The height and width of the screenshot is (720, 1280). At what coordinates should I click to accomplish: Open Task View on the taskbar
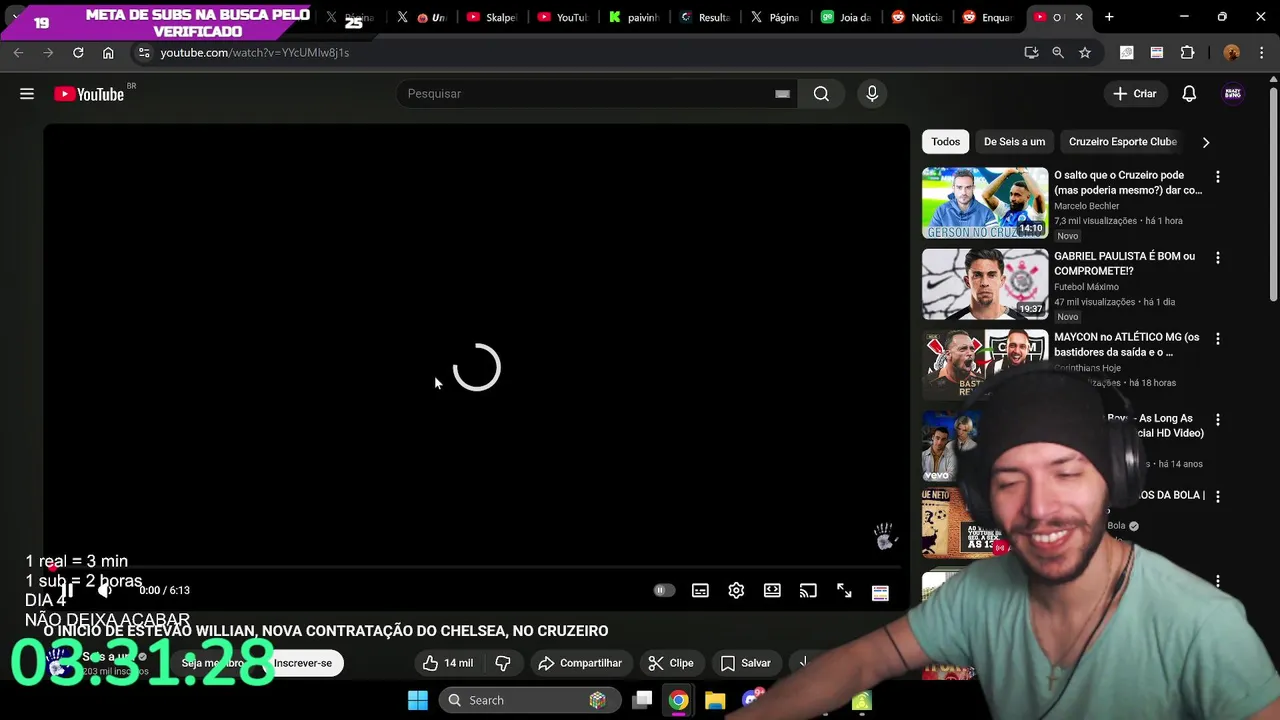pyautogui.click(x=643, y=700)
